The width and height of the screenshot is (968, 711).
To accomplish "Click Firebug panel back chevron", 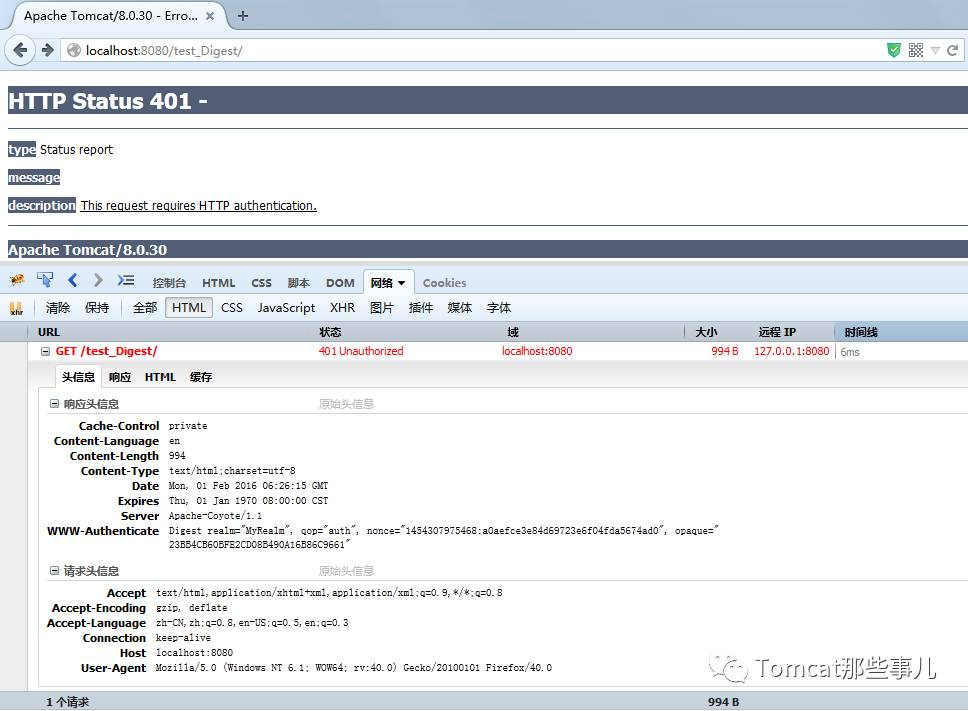I will [x=73, y=280].
